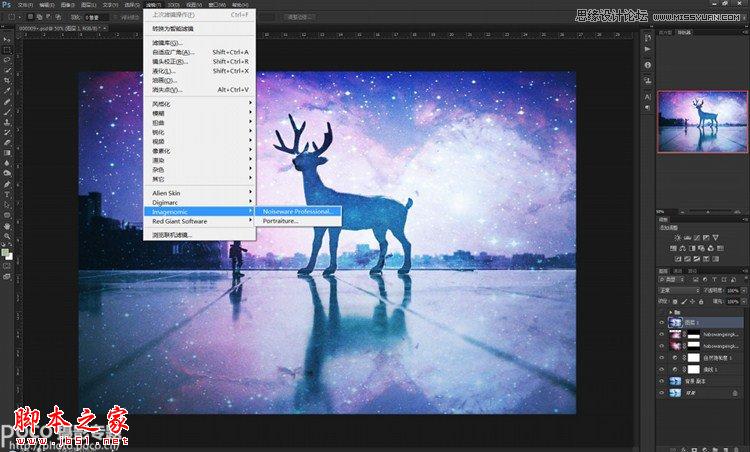Open the 不透明度 opacity slider dropdown

[x=743, y=290]
